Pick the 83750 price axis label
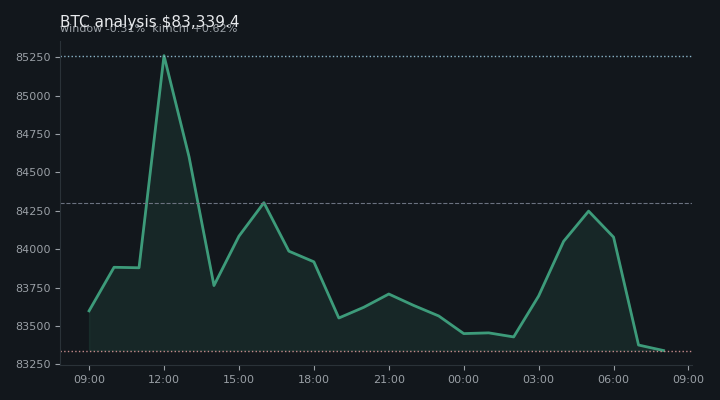This screenshot has width=720, height=400. point(33,288)
